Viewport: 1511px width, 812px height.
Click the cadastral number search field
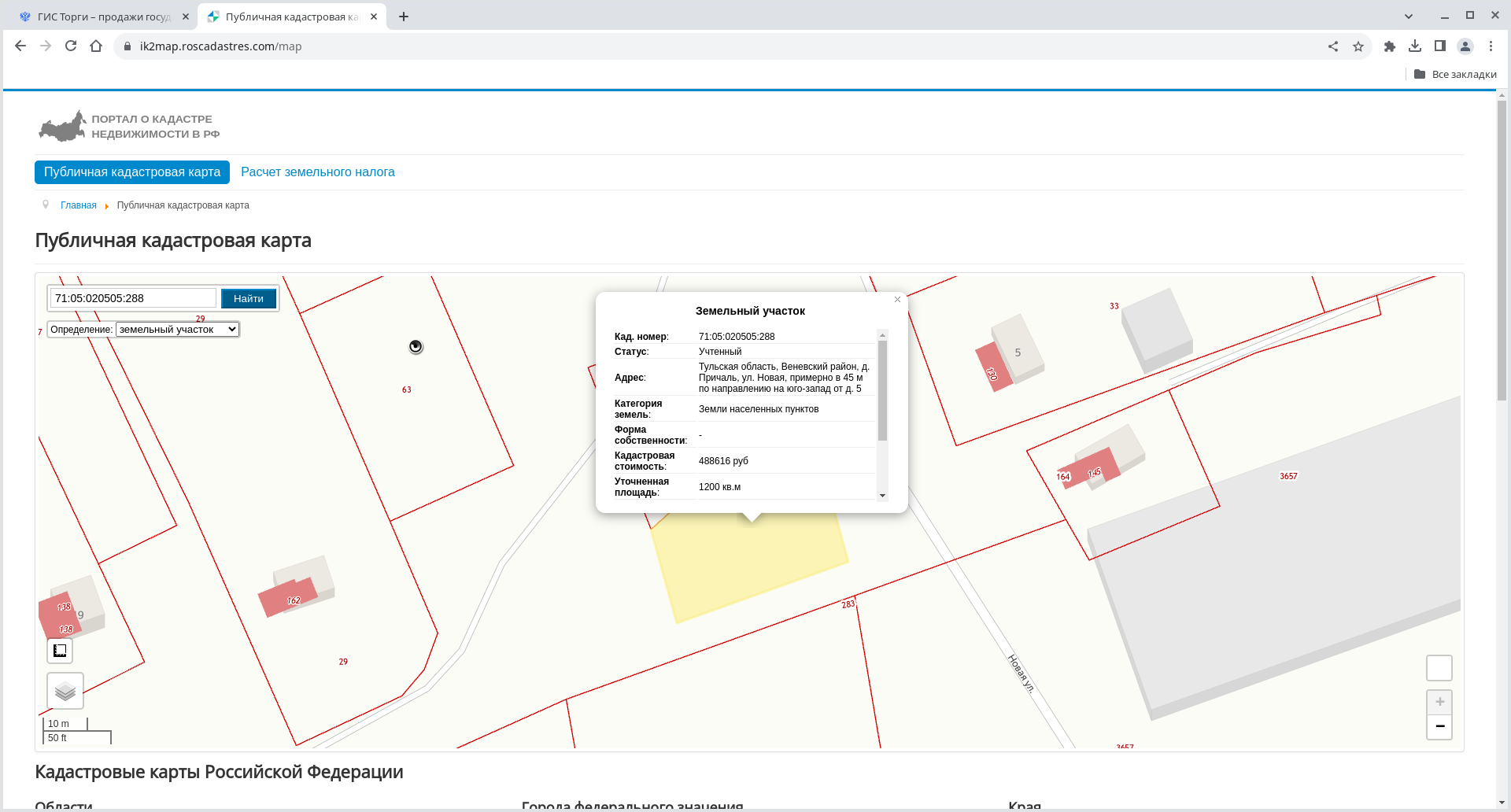(x=133, y=298)
